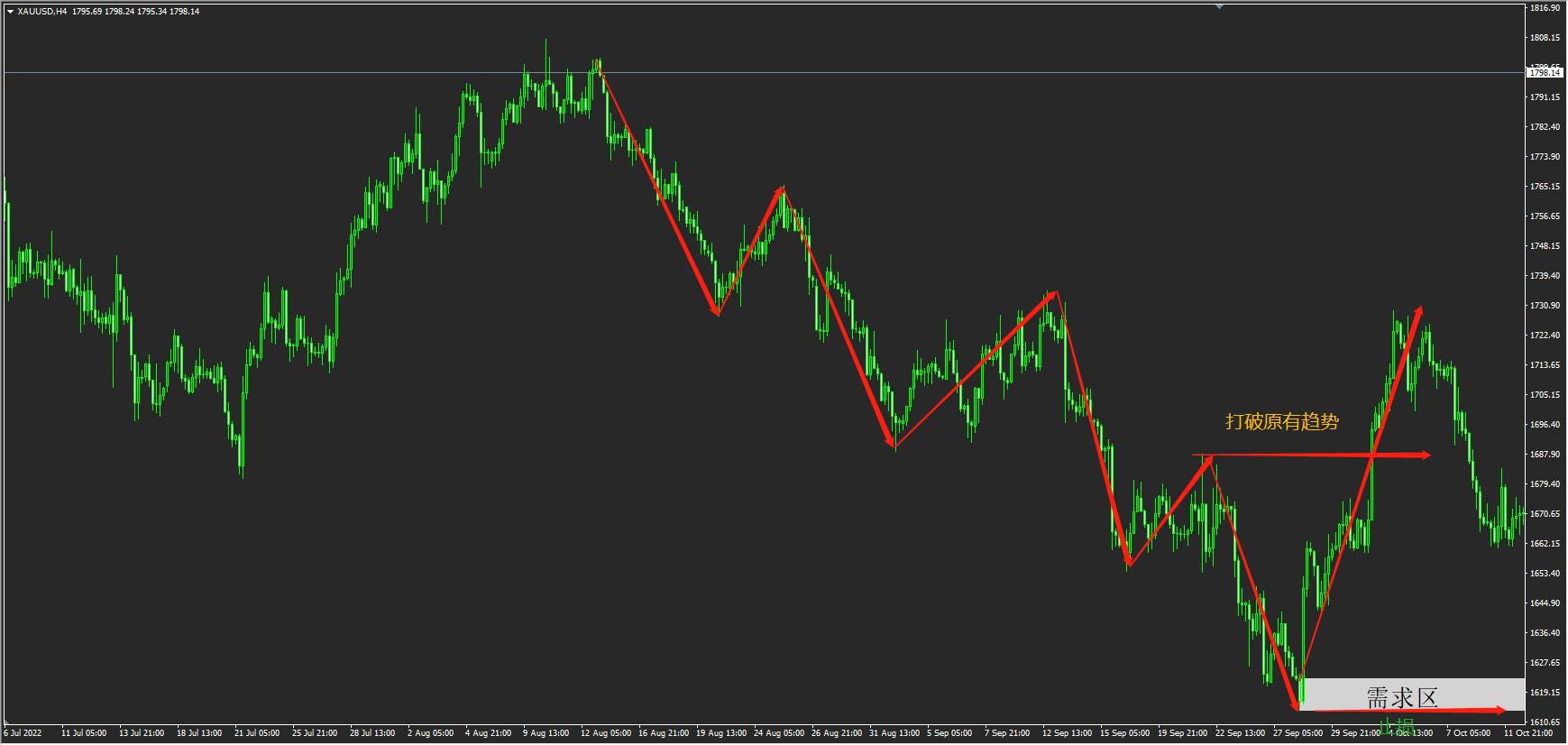The image size is (1568, 745).
Task: Click the 1687.90 price scale label
Action: (x=1545, y=455)
